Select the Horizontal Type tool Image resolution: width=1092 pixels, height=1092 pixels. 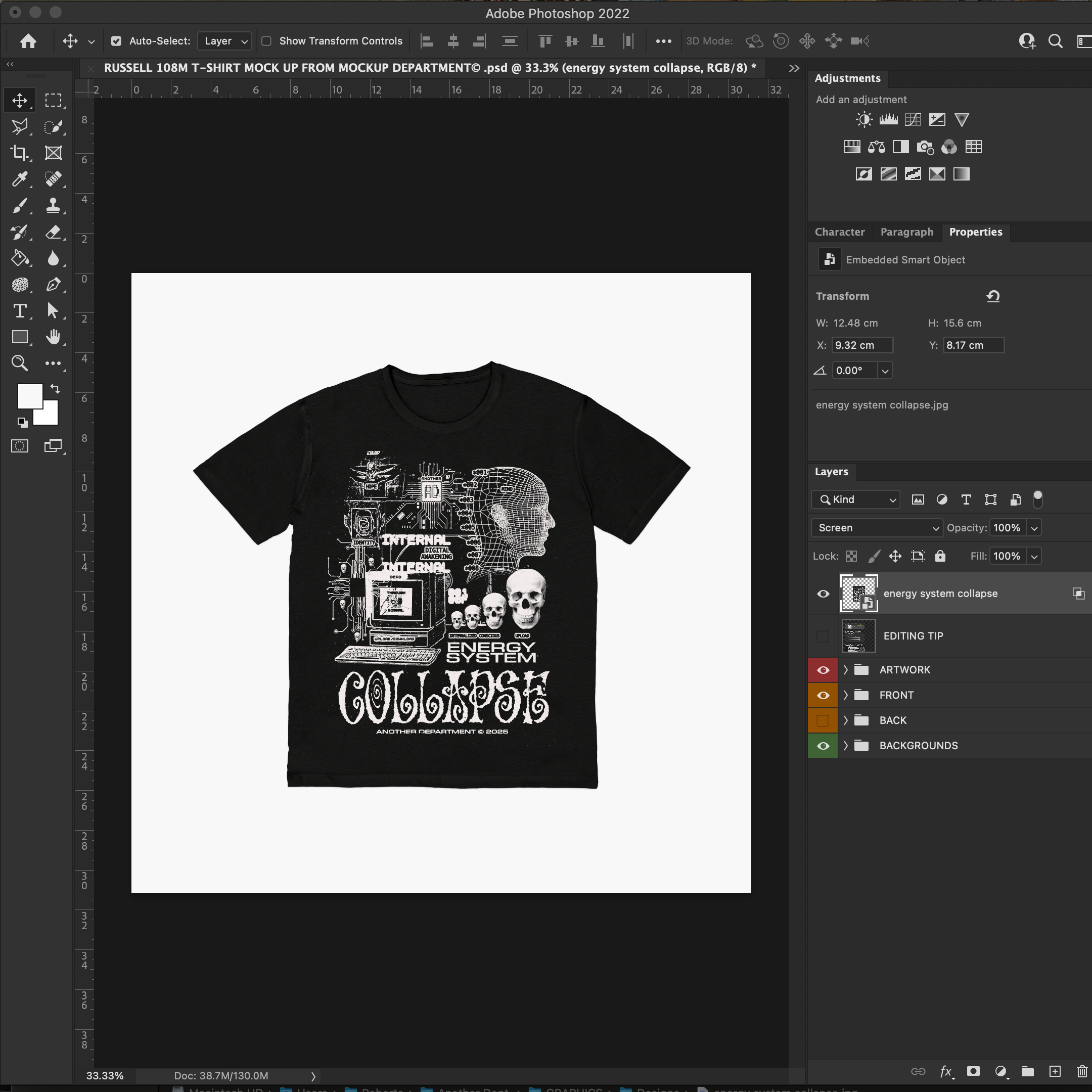click(x=20, y=311)
